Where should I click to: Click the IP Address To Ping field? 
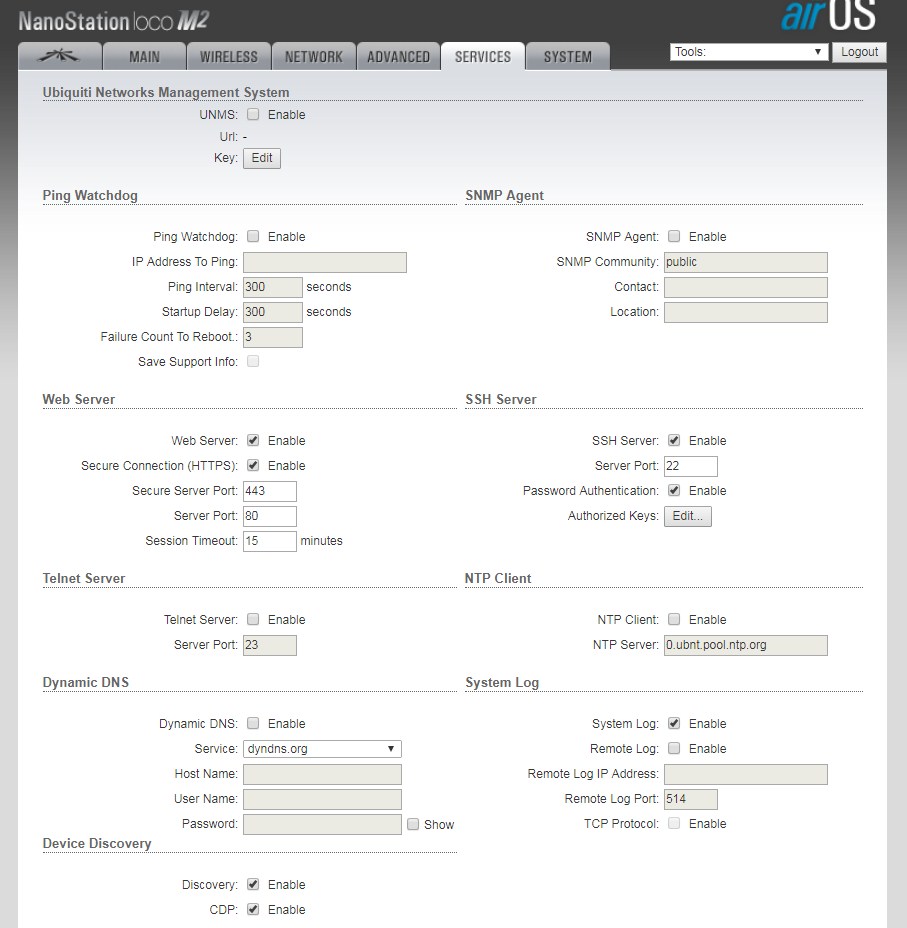coord(325,262)
